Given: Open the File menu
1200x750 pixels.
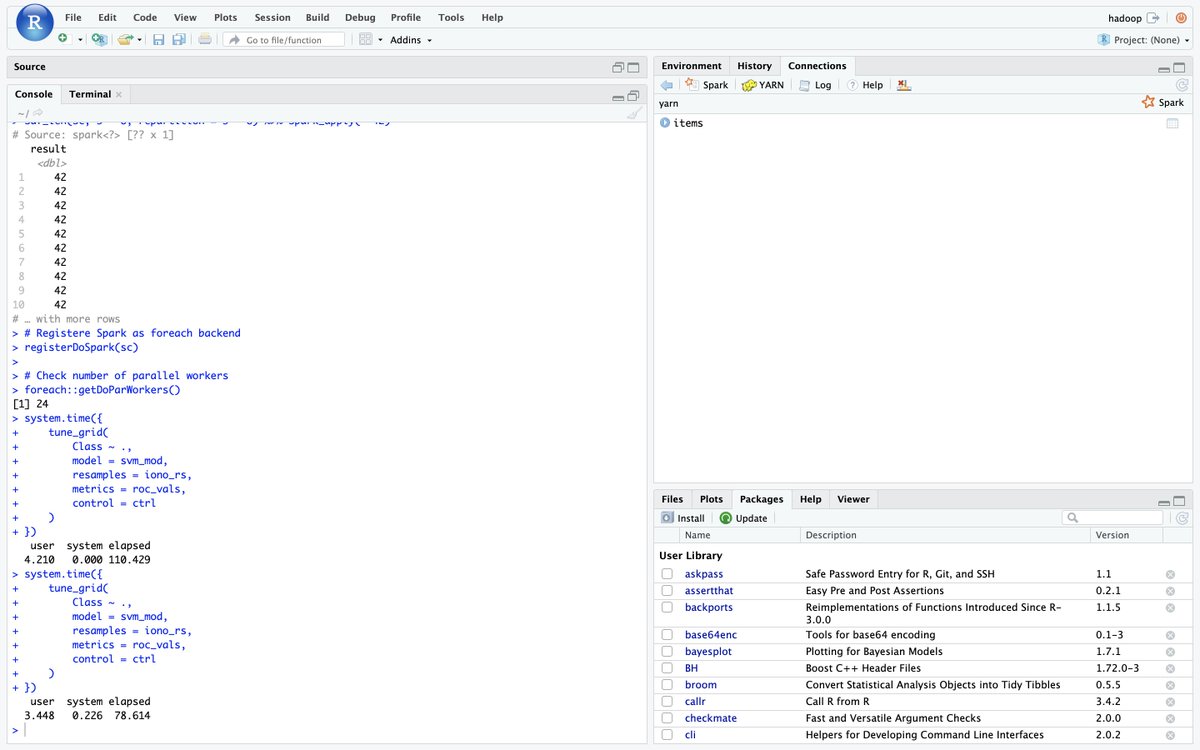Looking at the screenshot, I should coord(73,18).
